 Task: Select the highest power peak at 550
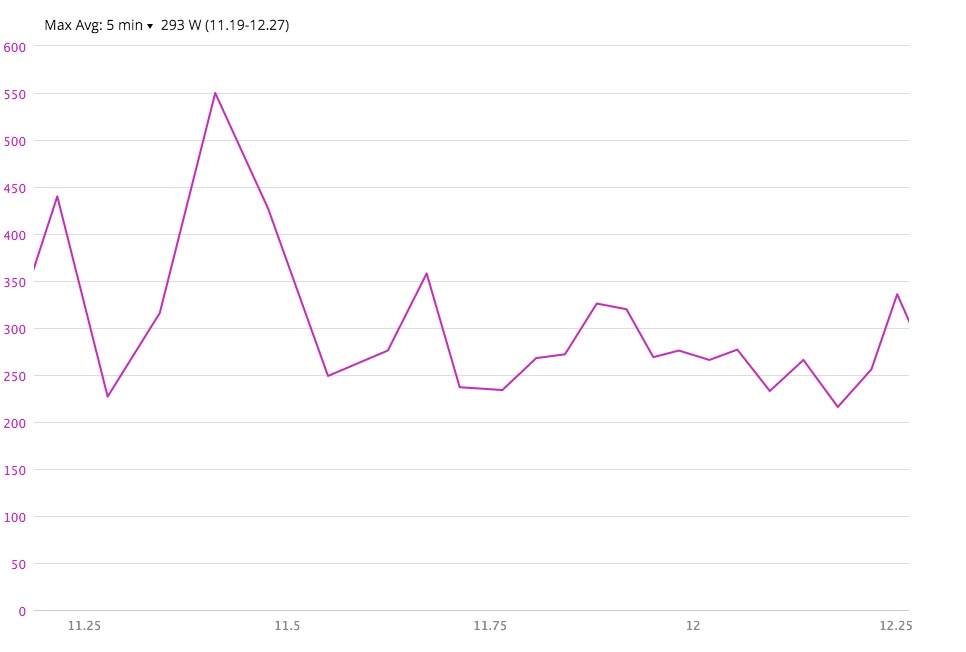click(x=215, y=93)
